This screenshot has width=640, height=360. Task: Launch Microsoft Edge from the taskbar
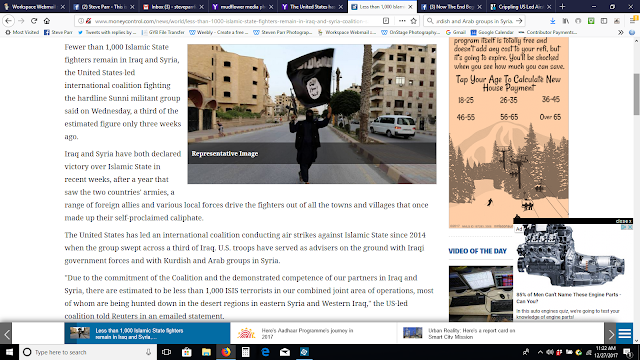coord(265,352)
